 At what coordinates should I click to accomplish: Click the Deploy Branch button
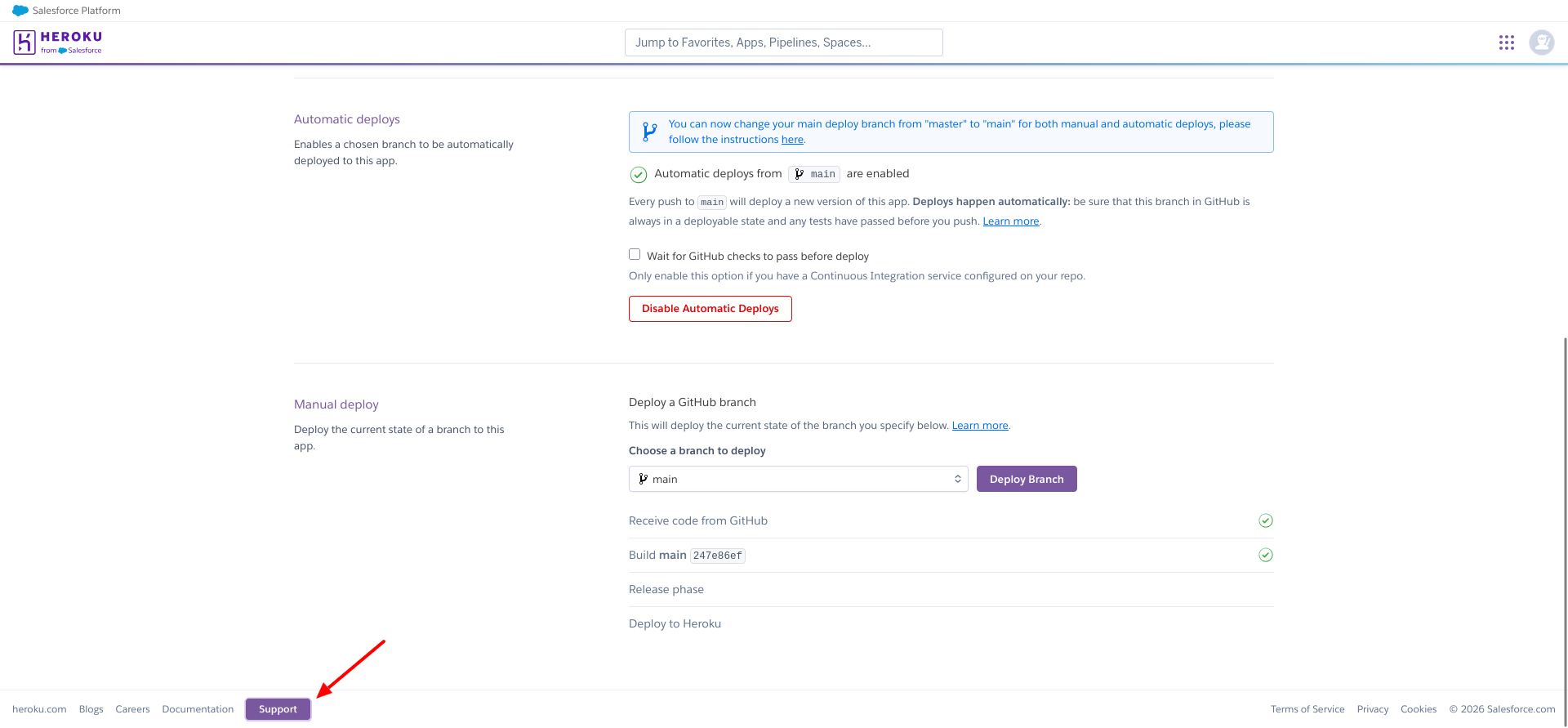click(x=1027, y=479)
